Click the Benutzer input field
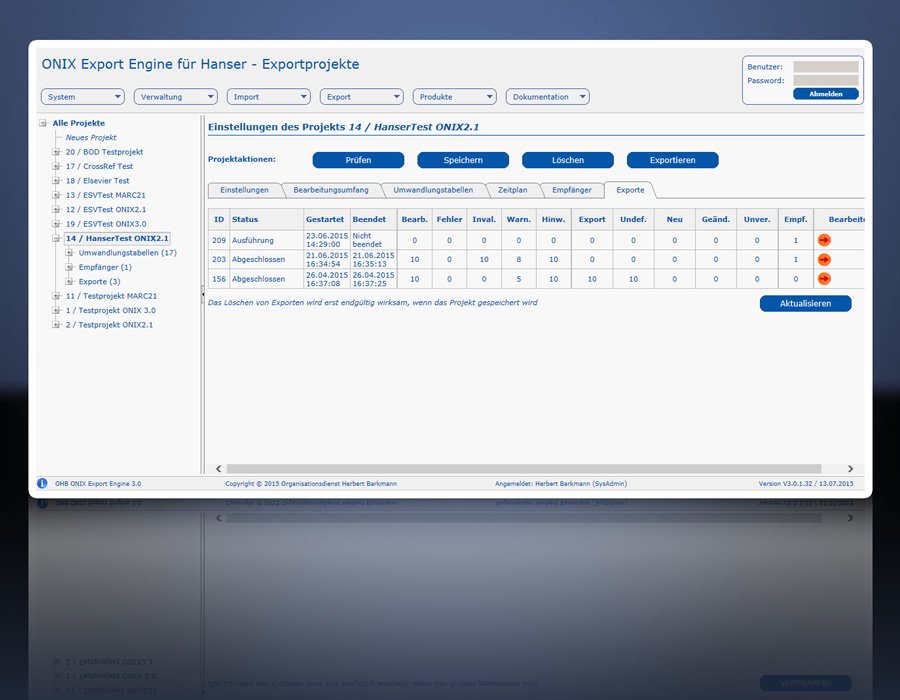This screenshot has height=700, width=900. (826, 67)
